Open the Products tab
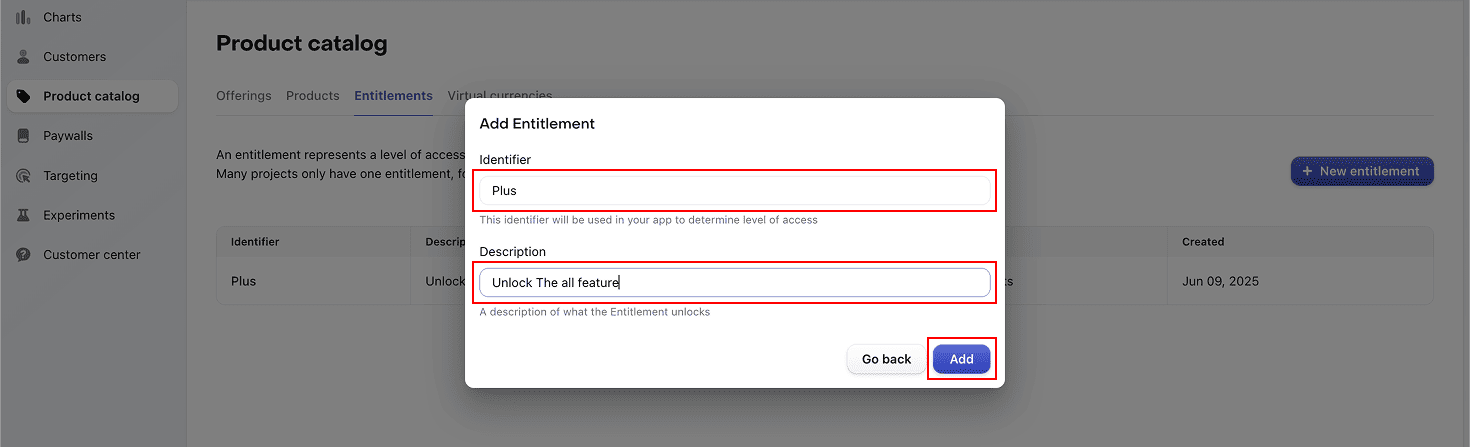Screen dimensions: 1470x447 tap(312, 96)
